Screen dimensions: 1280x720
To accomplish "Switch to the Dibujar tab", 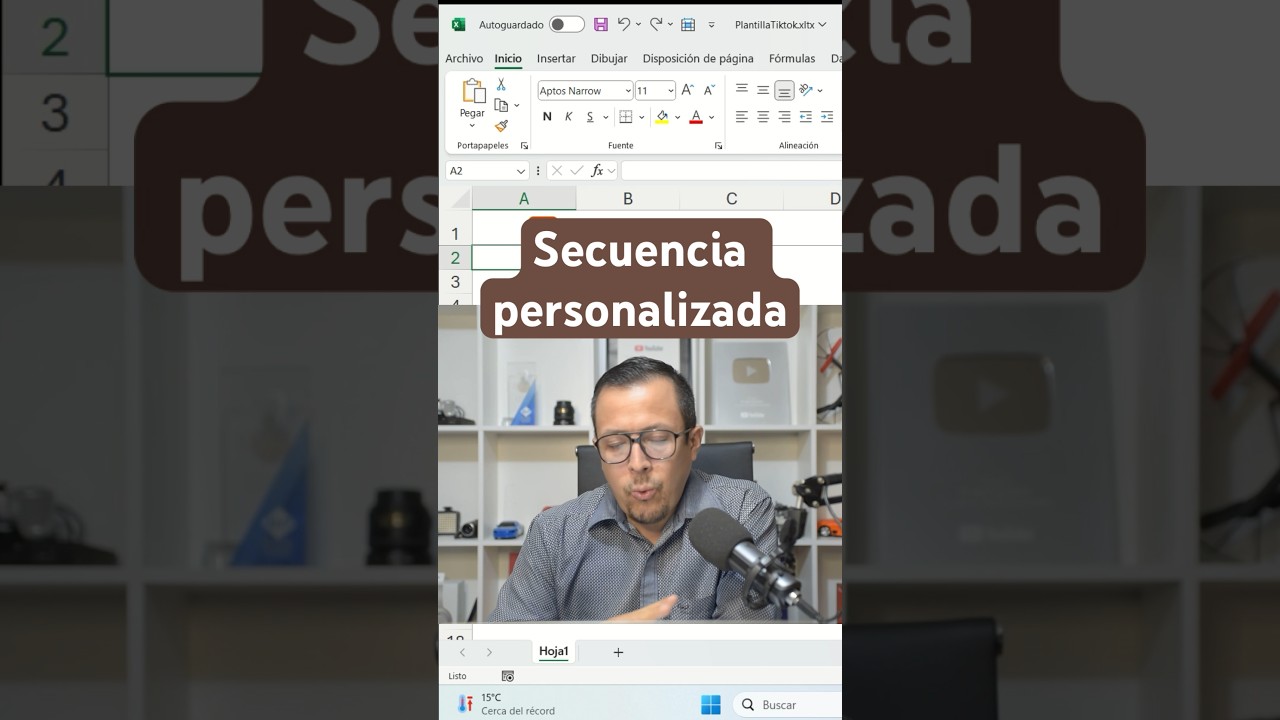I will tap(609, 58).
